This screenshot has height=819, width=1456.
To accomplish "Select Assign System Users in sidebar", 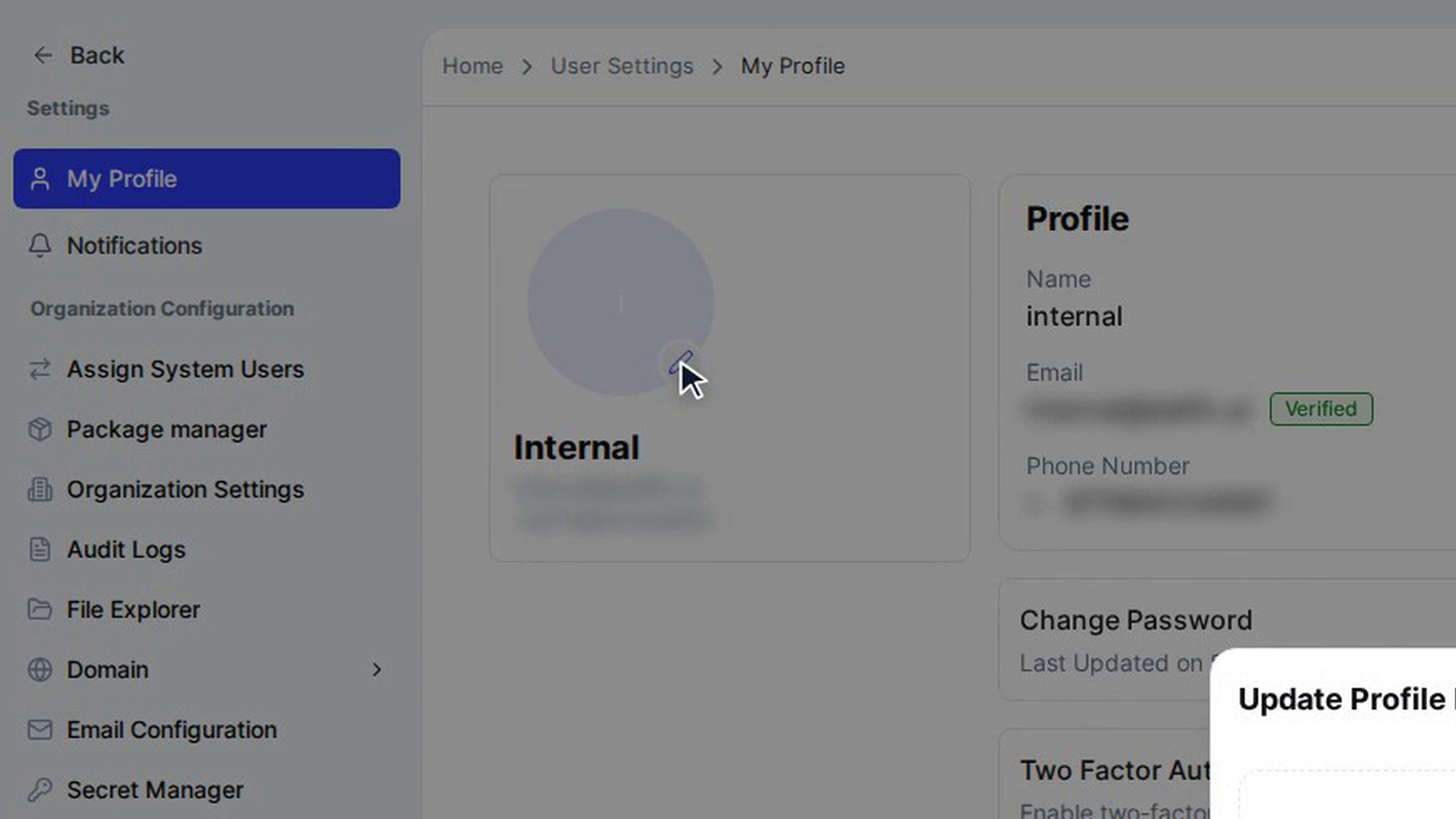I will tap(206, 369).
